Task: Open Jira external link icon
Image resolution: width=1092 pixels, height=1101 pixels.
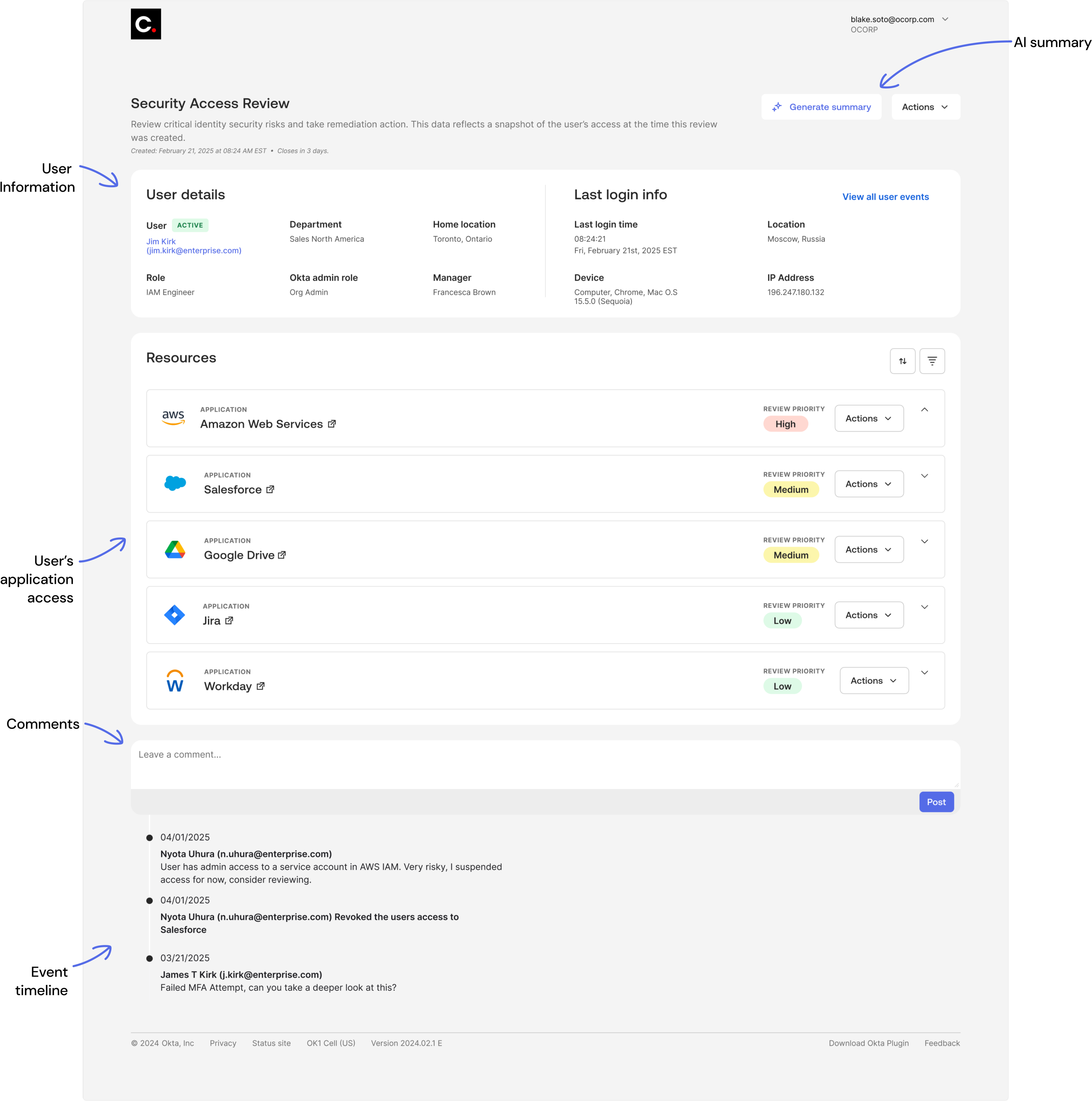Action: 229,621
